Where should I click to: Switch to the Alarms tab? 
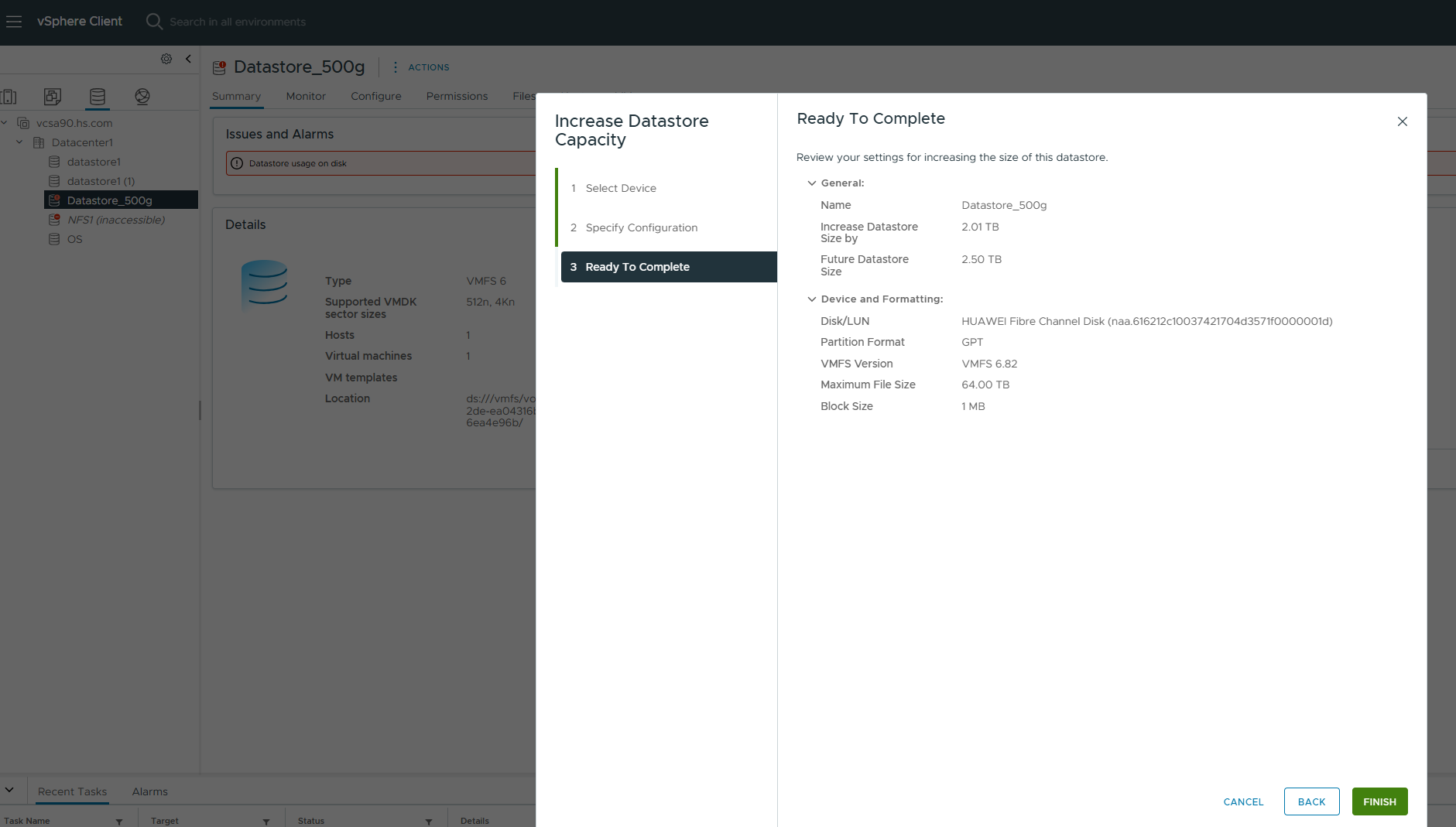click(x=150, y=791)
